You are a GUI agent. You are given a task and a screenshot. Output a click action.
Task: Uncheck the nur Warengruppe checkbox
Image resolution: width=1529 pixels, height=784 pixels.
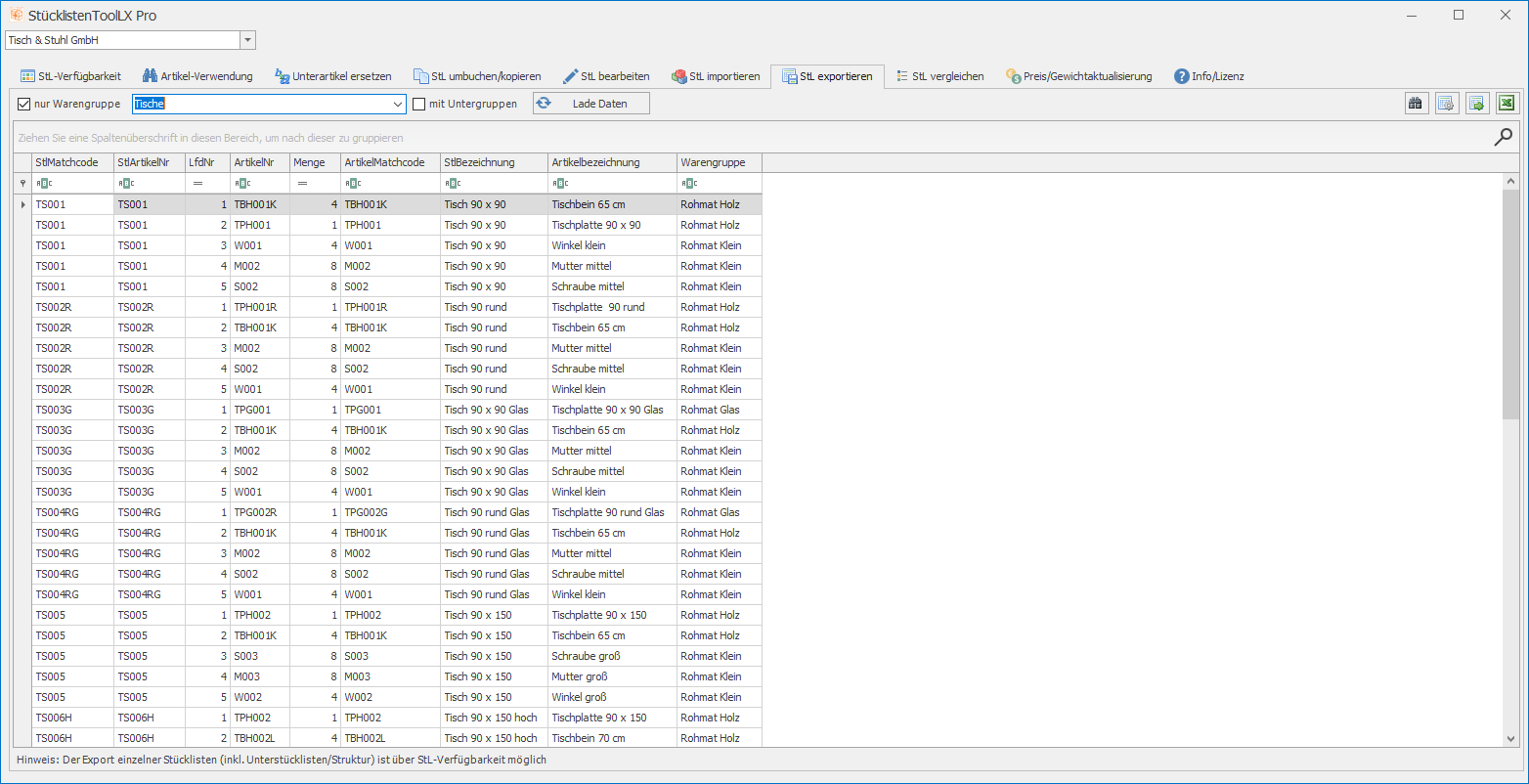tap(24, 104)
